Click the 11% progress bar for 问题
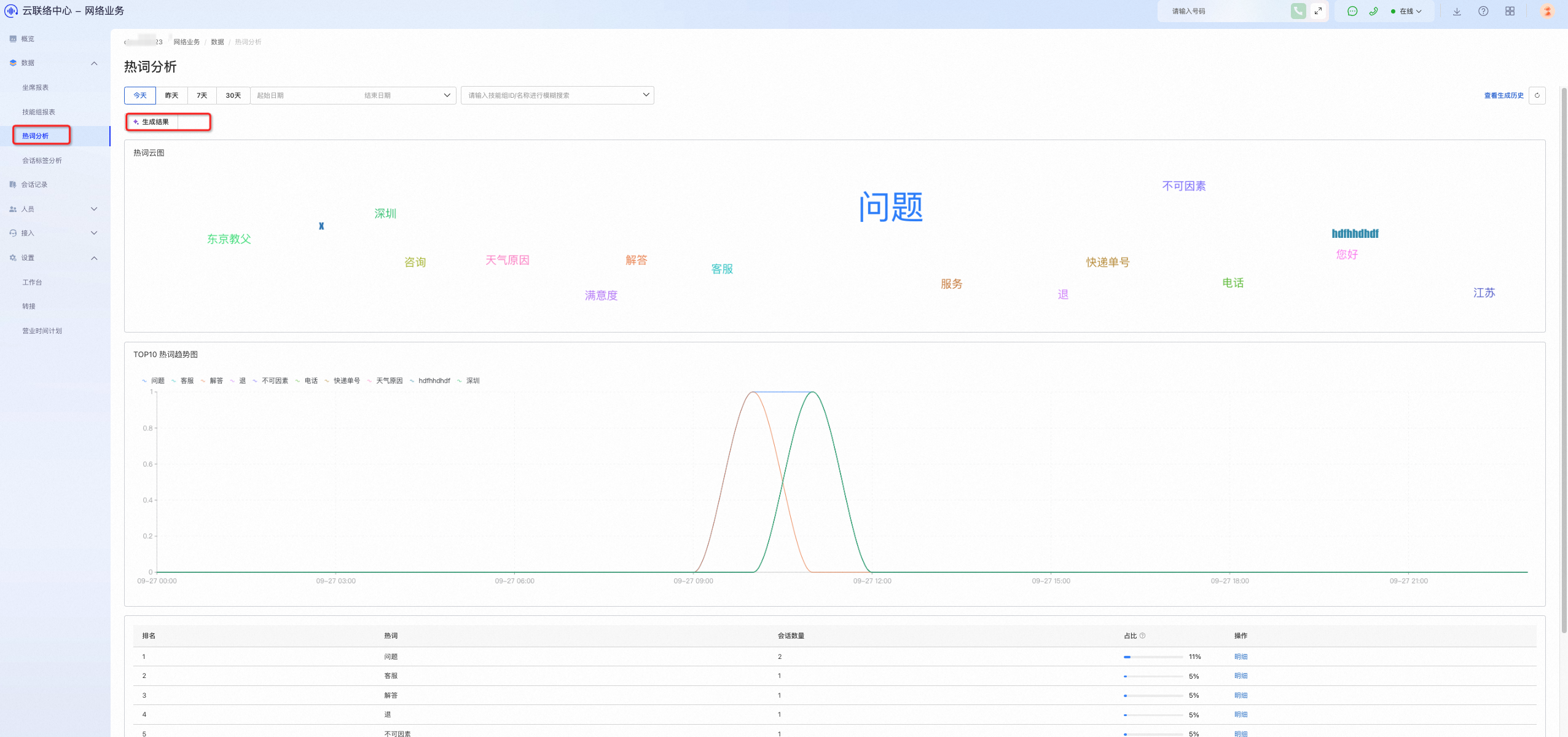This screenshot has width=1568, height=737. (x=1153, y=657)
